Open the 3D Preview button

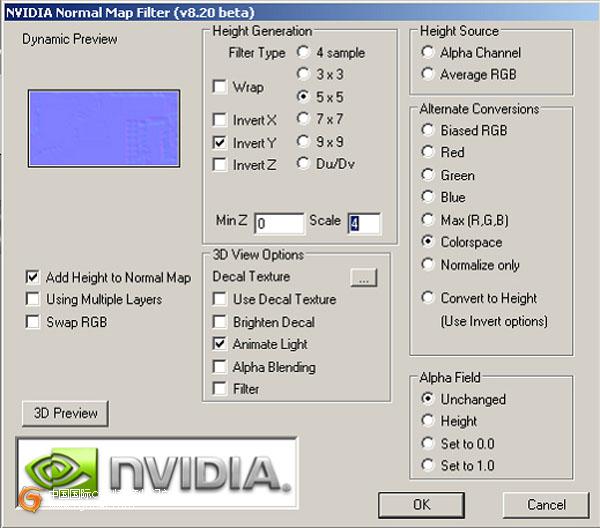pos(65,413)
